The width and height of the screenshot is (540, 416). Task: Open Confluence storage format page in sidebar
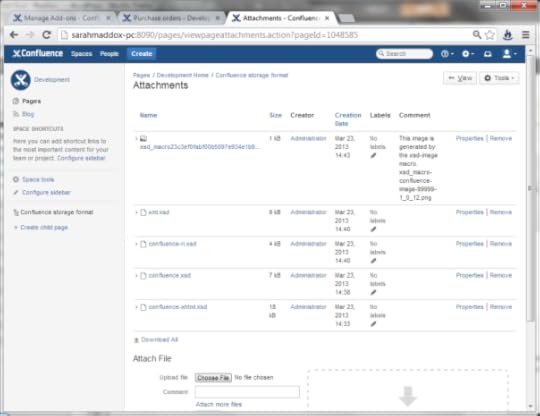click(57, 212)
